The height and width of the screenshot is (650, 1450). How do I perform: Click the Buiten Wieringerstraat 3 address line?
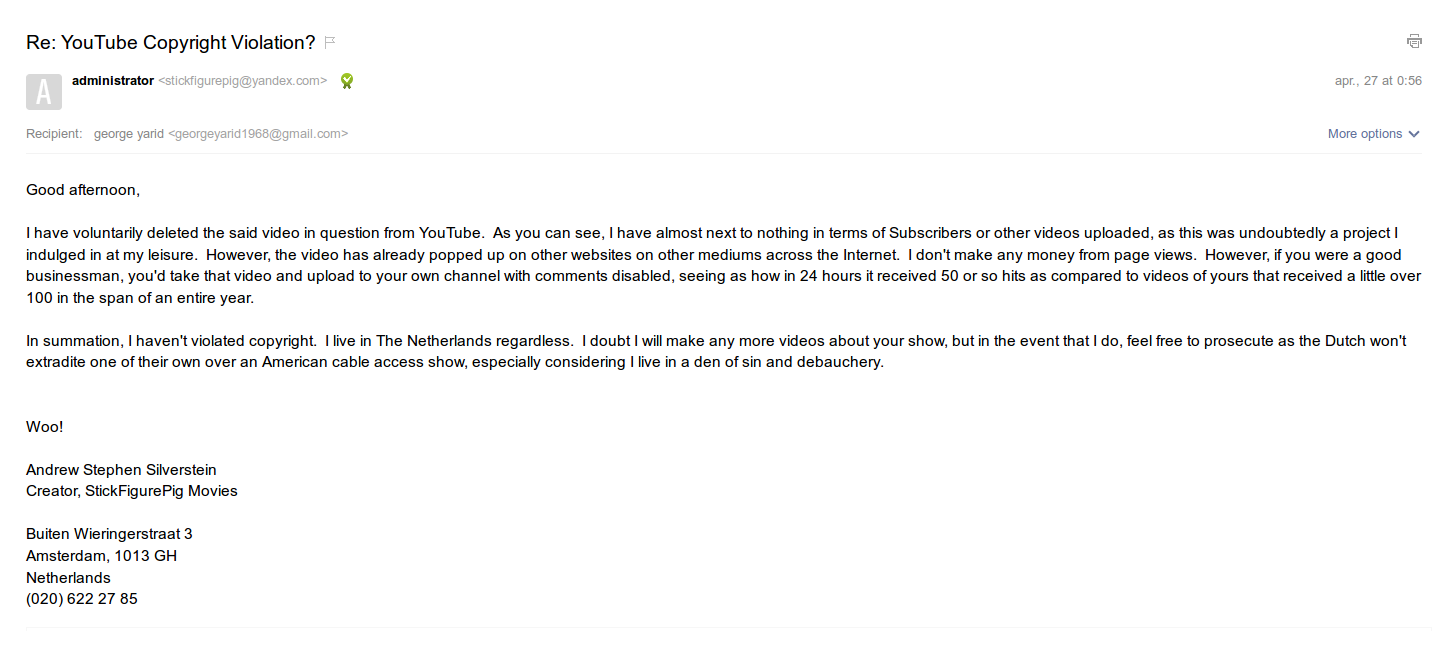(109, 534)
